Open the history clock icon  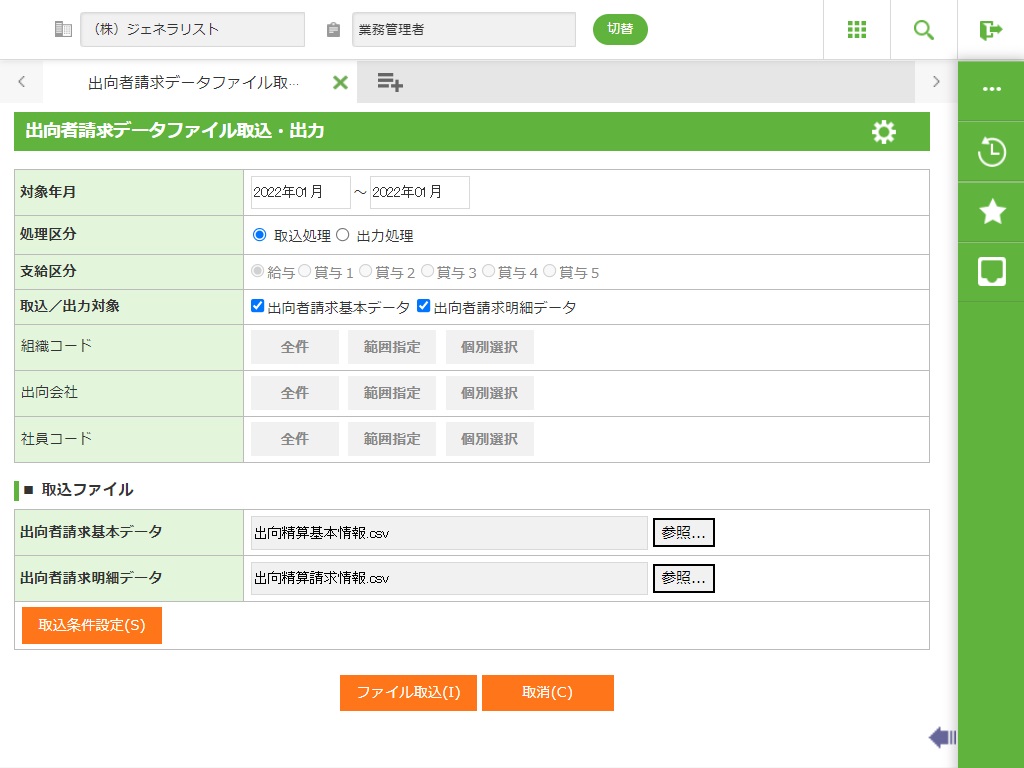[991, 153]
